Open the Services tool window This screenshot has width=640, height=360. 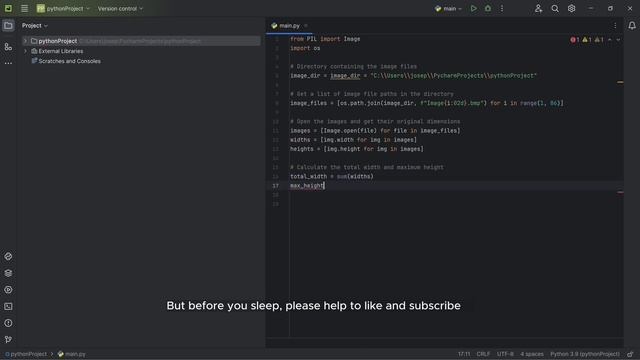(8, 290)
